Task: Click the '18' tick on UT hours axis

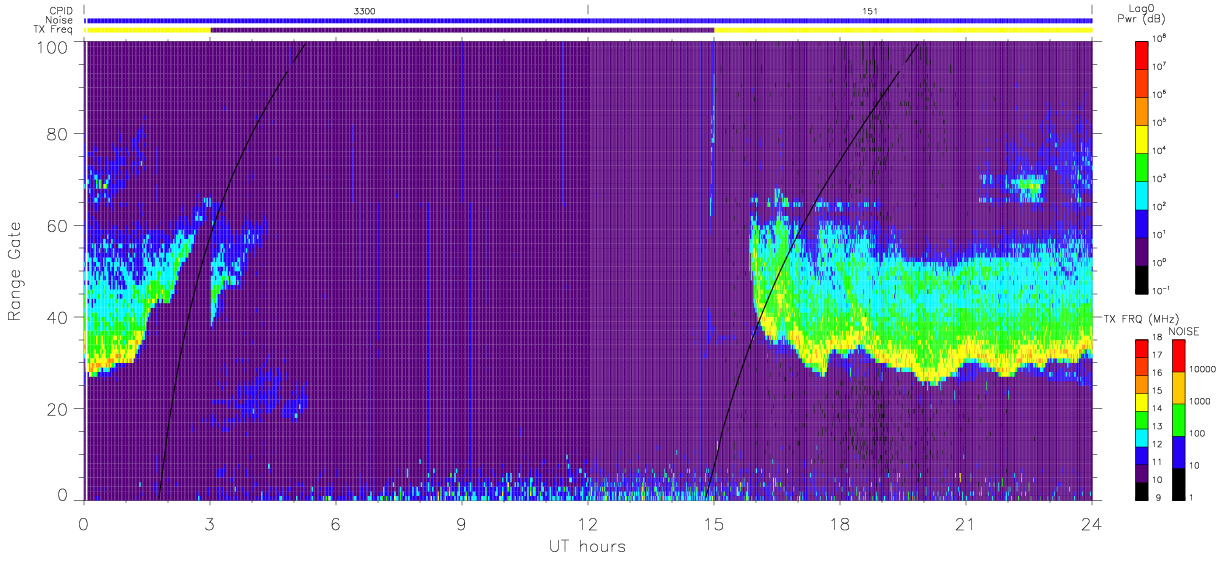Action: [x=840, y=524]
